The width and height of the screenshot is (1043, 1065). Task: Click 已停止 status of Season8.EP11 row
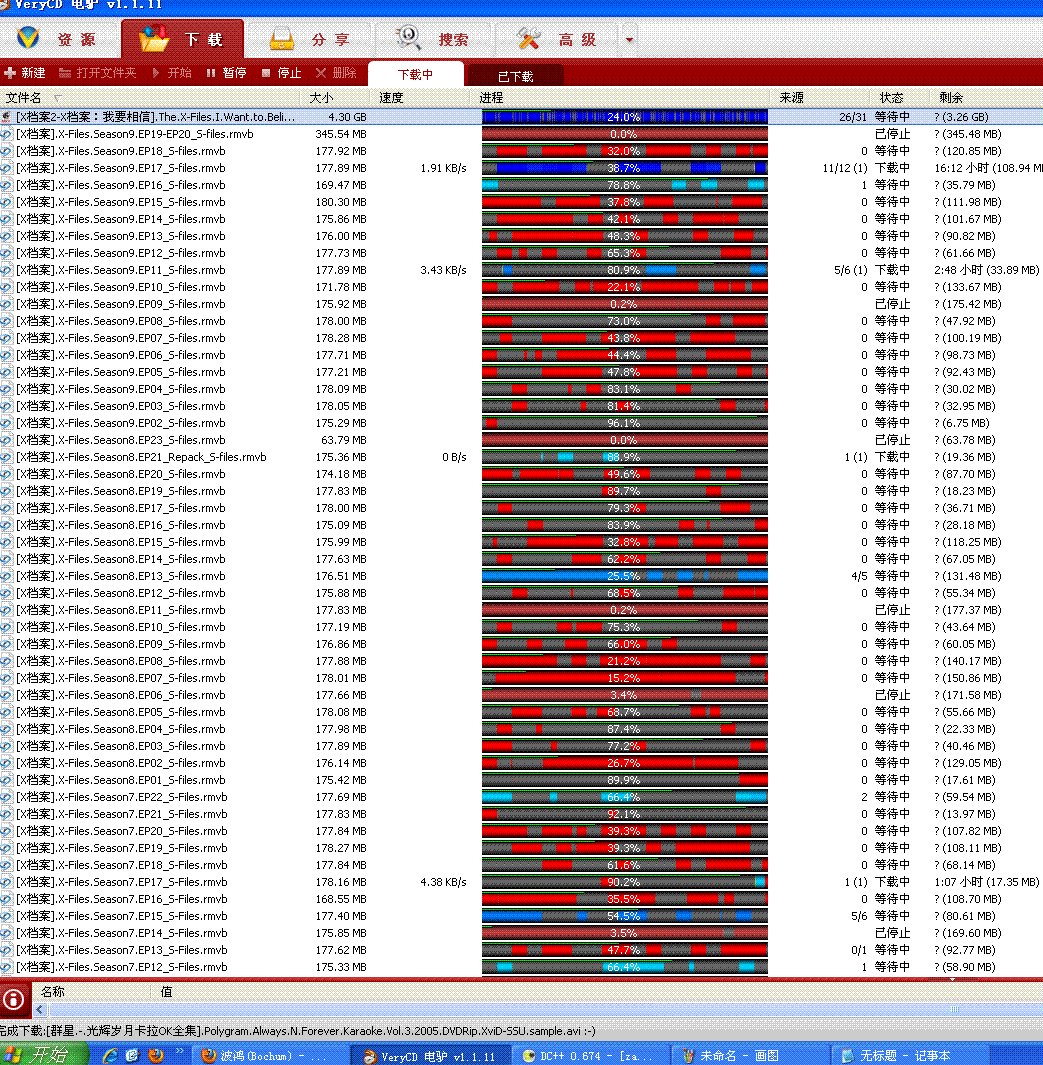892,610
